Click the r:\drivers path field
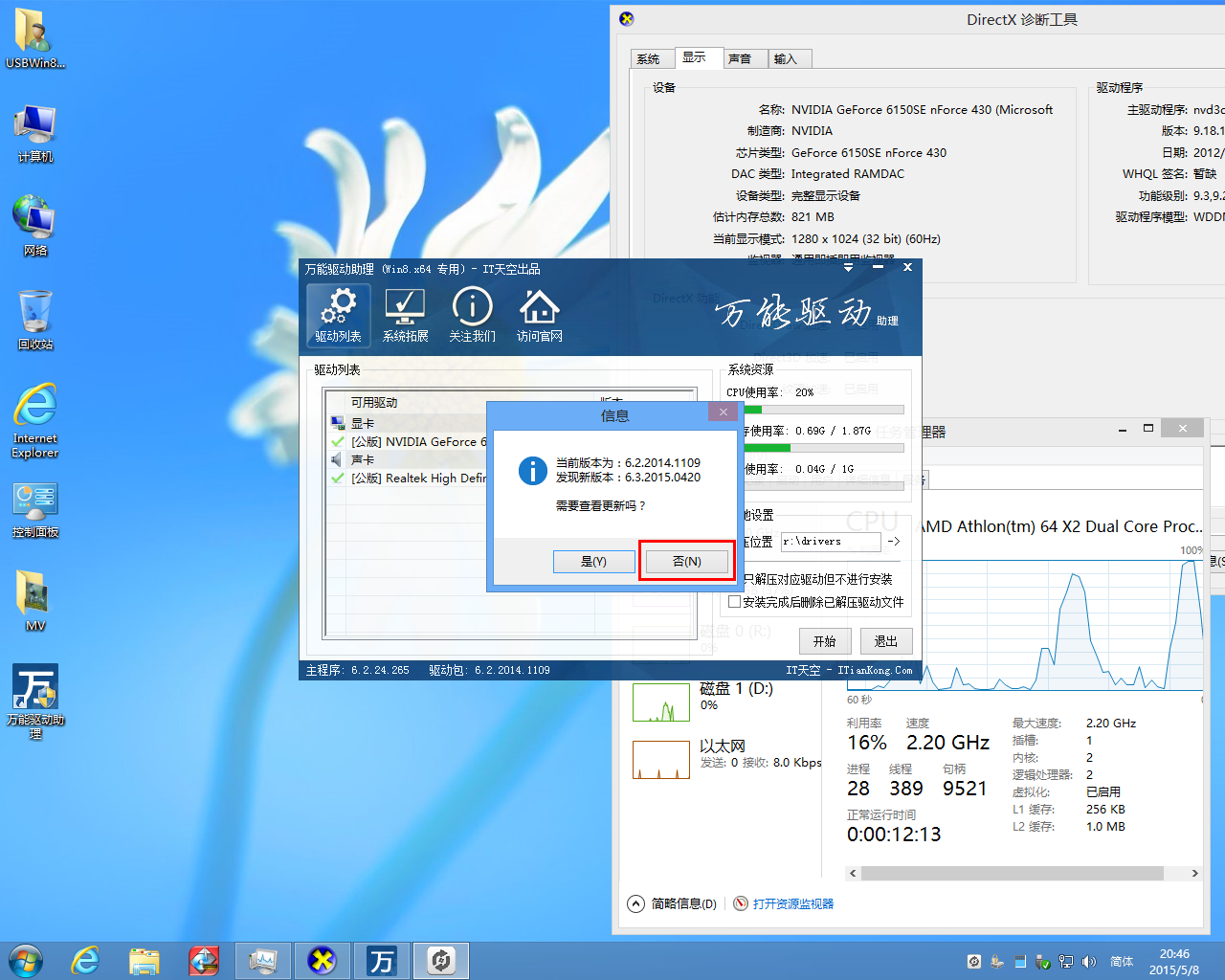 tap(831, 542)
